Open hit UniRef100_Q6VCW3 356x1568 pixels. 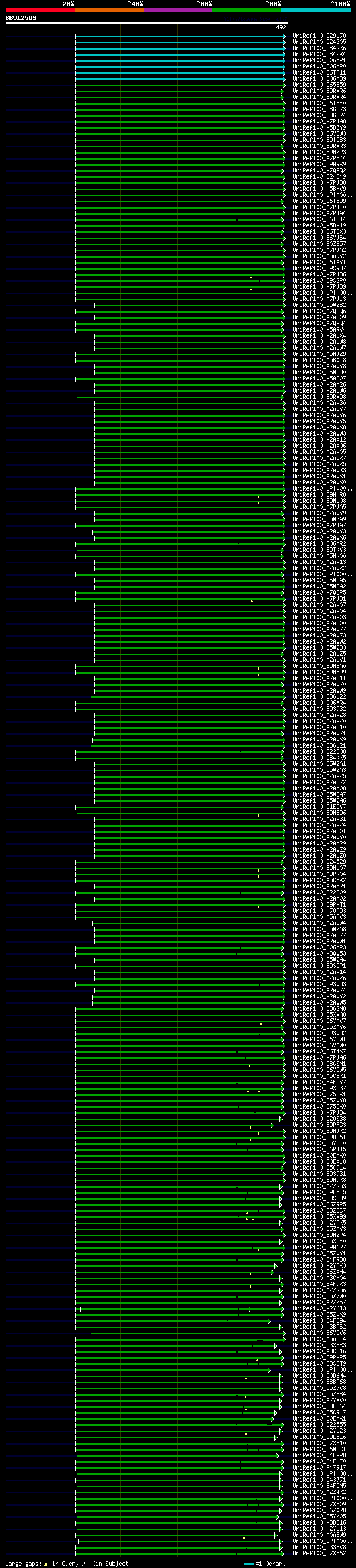coord(319,134)
